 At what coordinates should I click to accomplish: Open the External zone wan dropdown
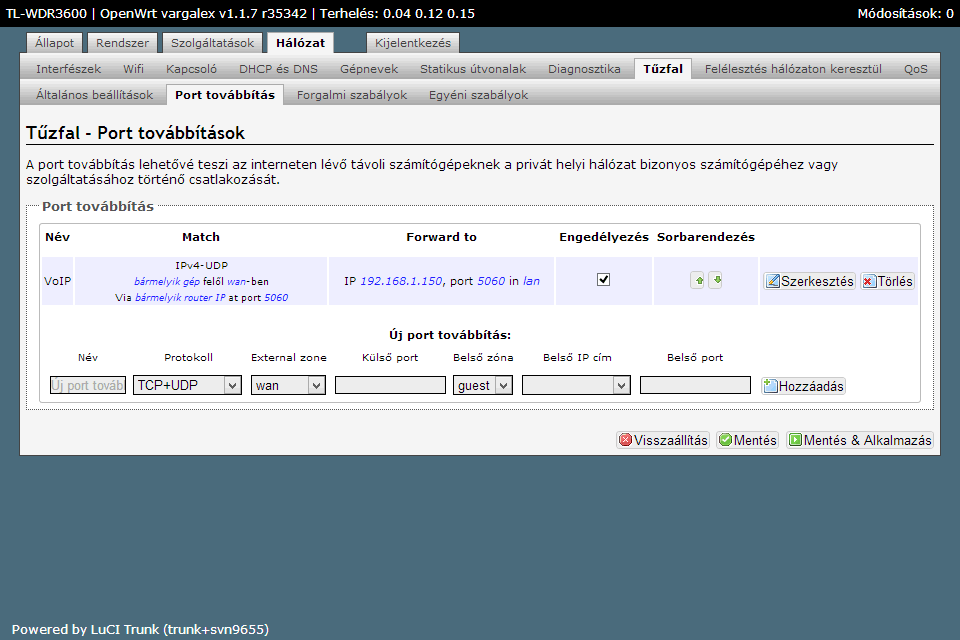click(x=288, y=385)
